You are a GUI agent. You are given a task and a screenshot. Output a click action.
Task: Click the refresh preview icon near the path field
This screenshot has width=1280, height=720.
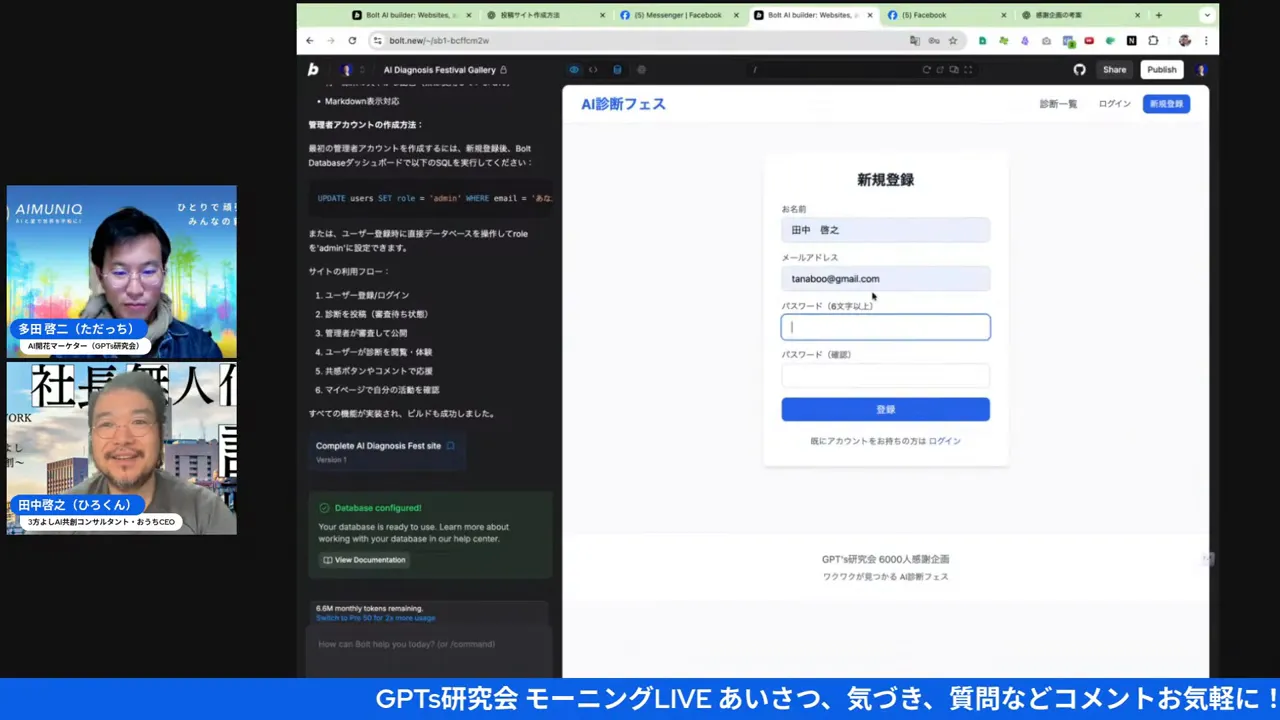click(927, 69)
